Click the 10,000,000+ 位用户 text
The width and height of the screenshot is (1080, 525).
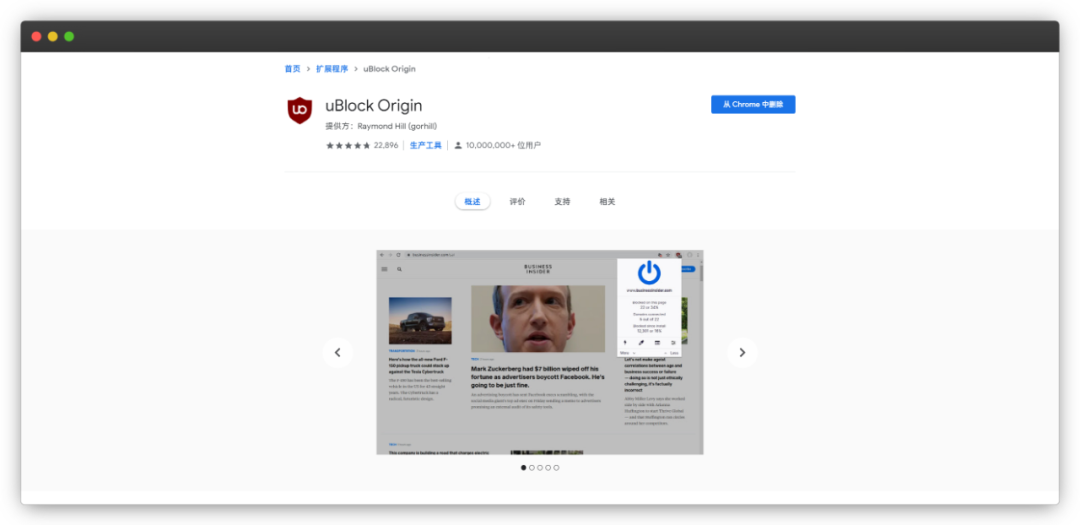[x=503, y=145]
